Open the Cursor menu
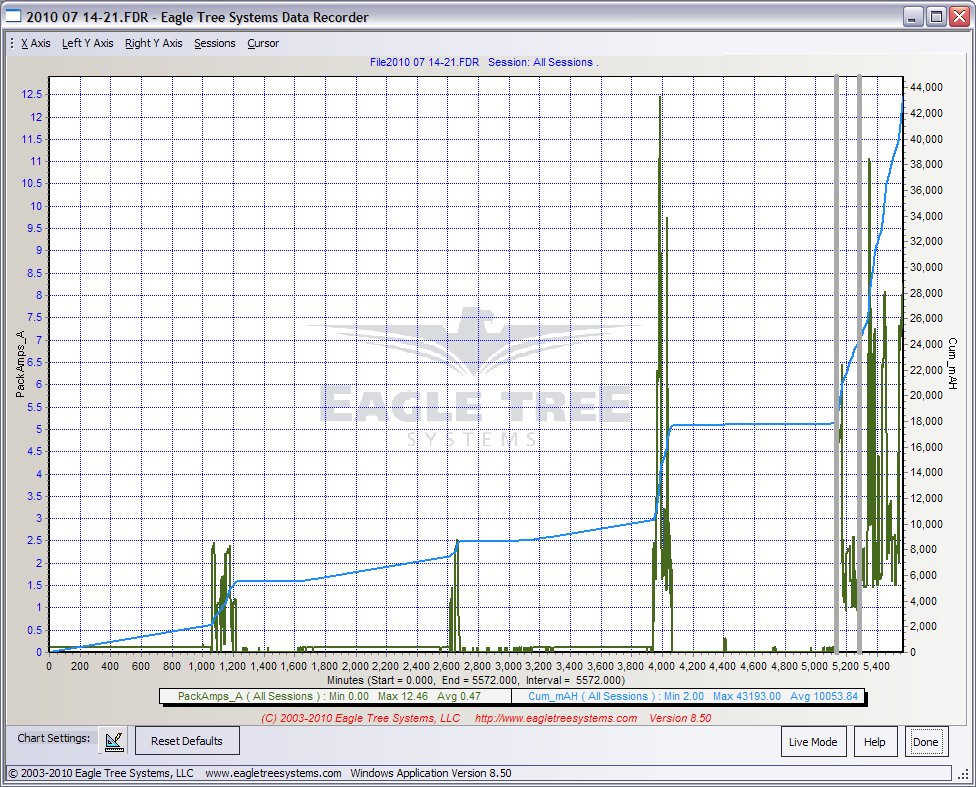The width and height of the screenshot is (976, 787). coord(263,43)
